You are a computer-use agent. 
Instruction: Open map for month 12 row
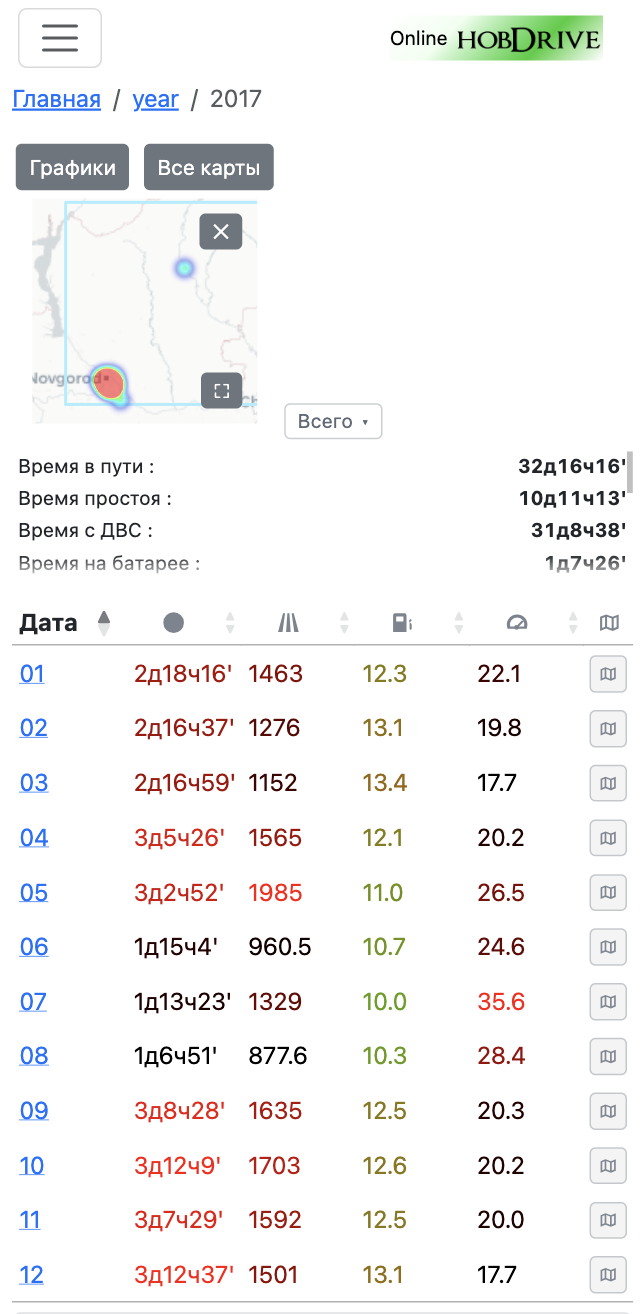[608, 1275]
